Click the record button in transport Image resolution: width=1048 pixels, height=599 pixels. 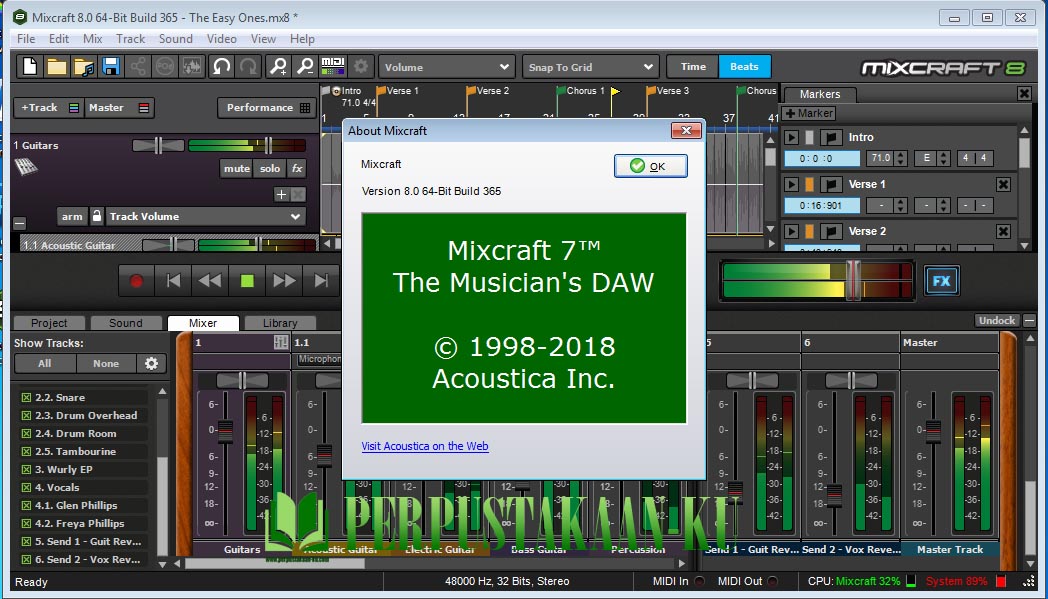tap(136, 281)
